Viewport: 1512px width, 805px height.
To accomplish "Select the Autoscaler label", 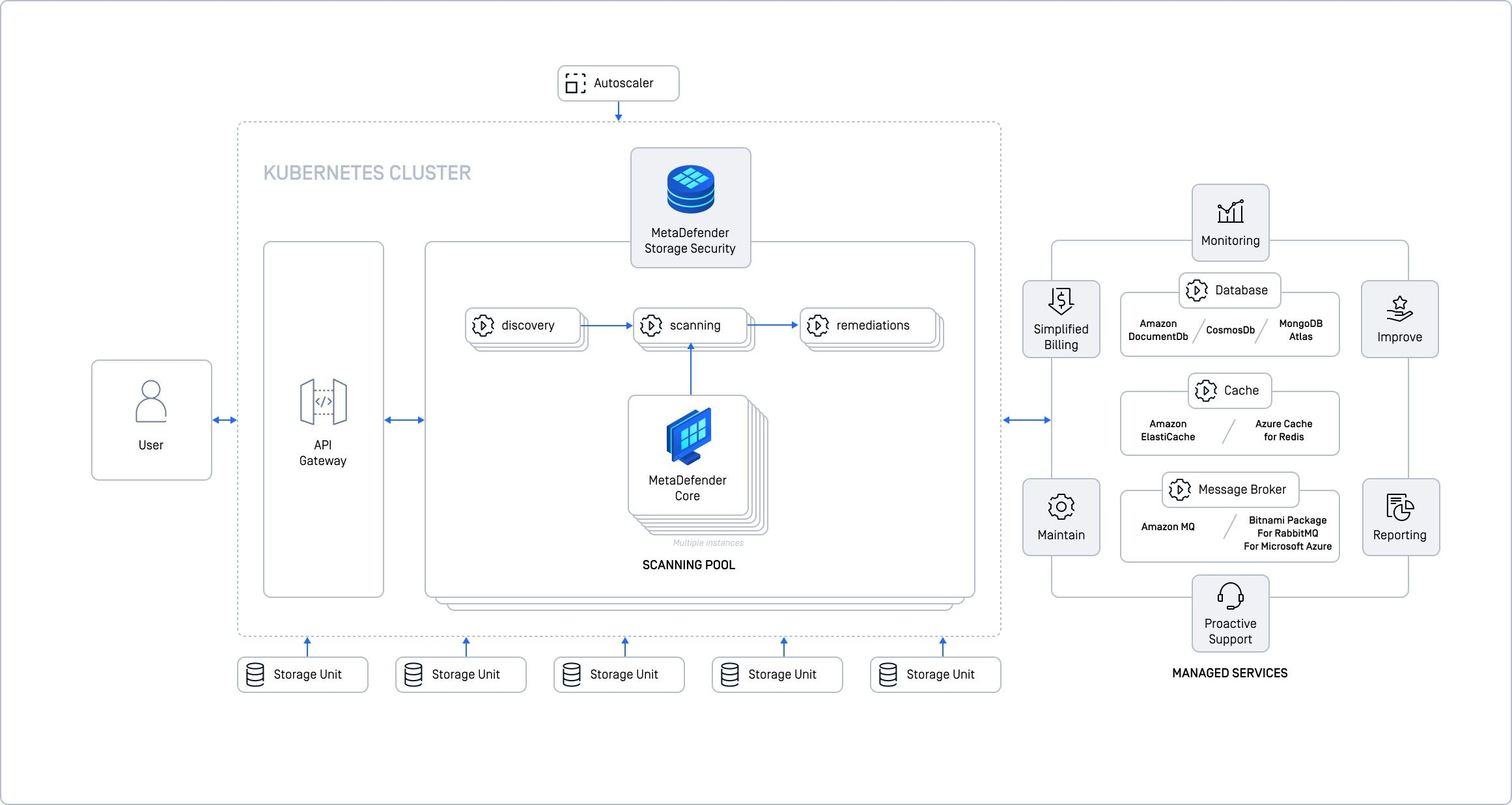I will pos(623,83).
